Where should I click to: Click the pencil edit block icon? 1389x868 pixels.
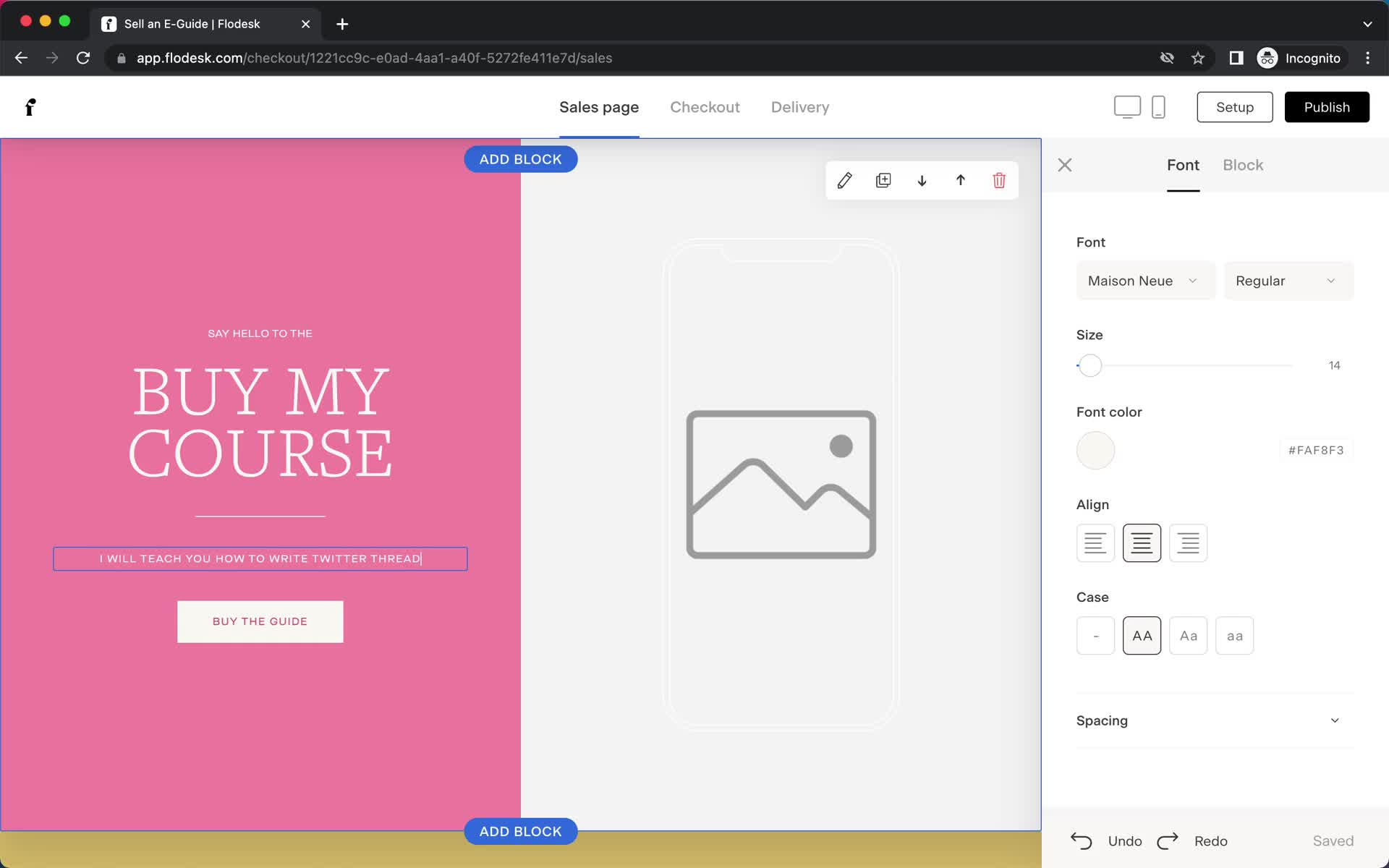click(844, 180)
